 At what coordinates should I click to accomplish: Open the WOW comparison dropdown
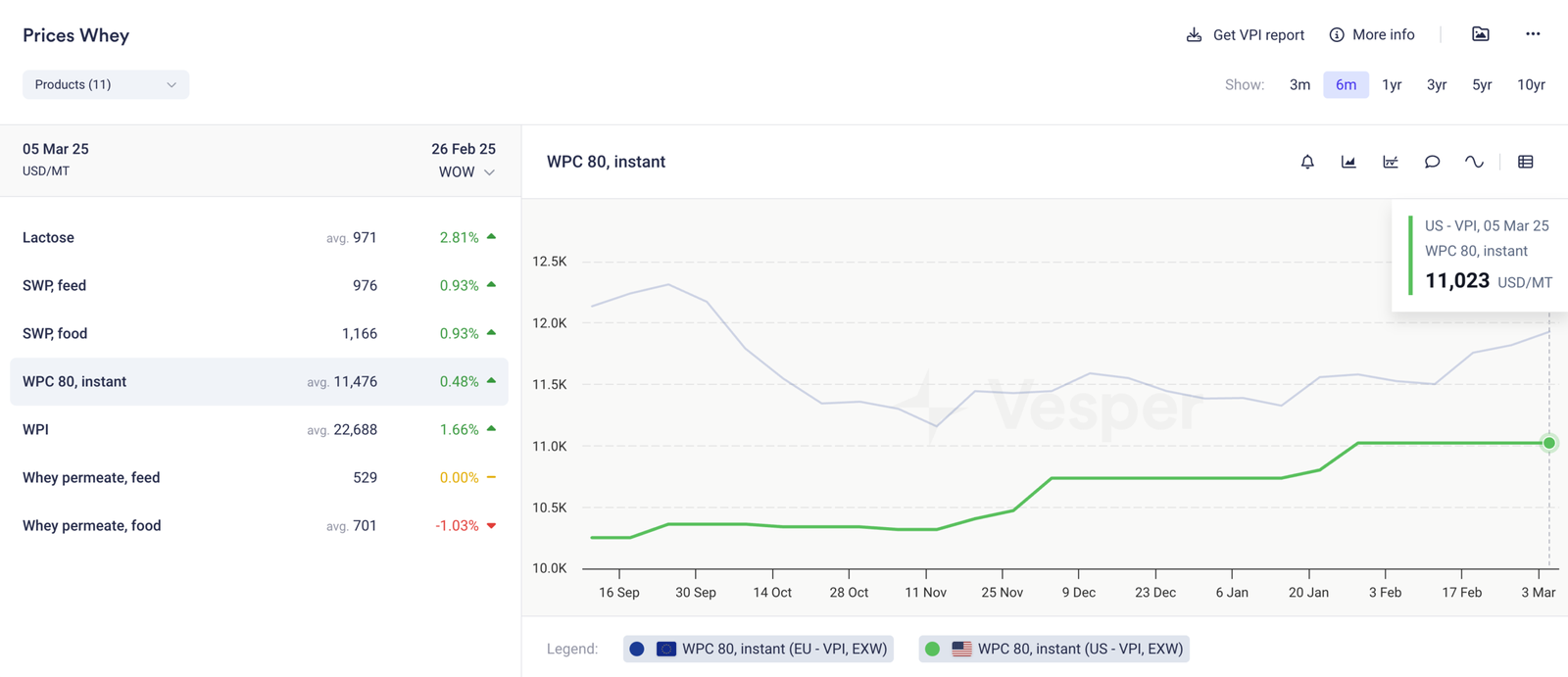coord(466,172)
